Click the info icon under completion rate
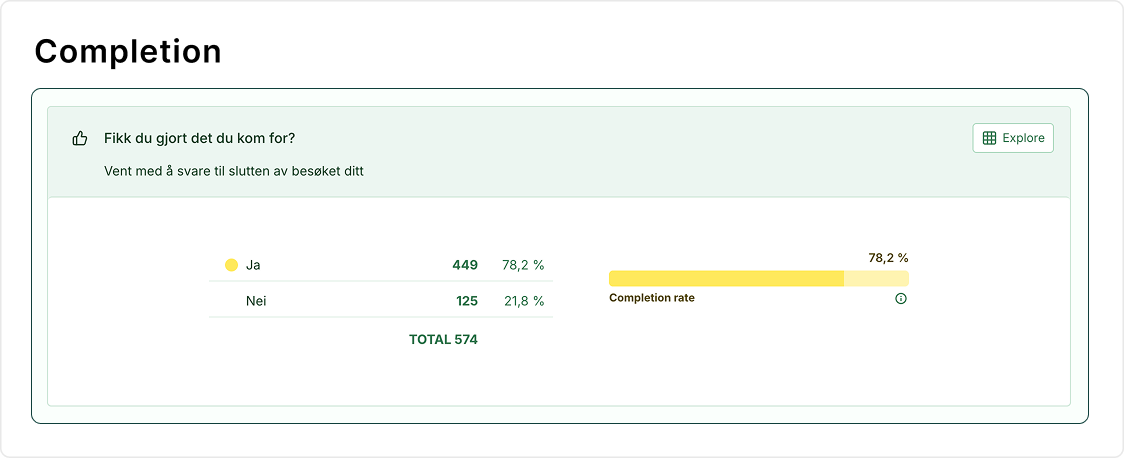Image resolution: width=1124 pixels, height=458 pixels. [901, 298]
